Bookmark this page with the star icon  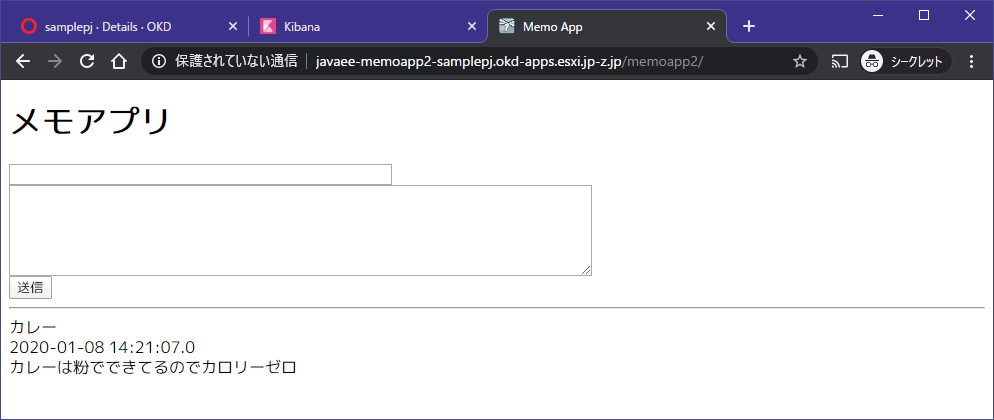(800, 61)
